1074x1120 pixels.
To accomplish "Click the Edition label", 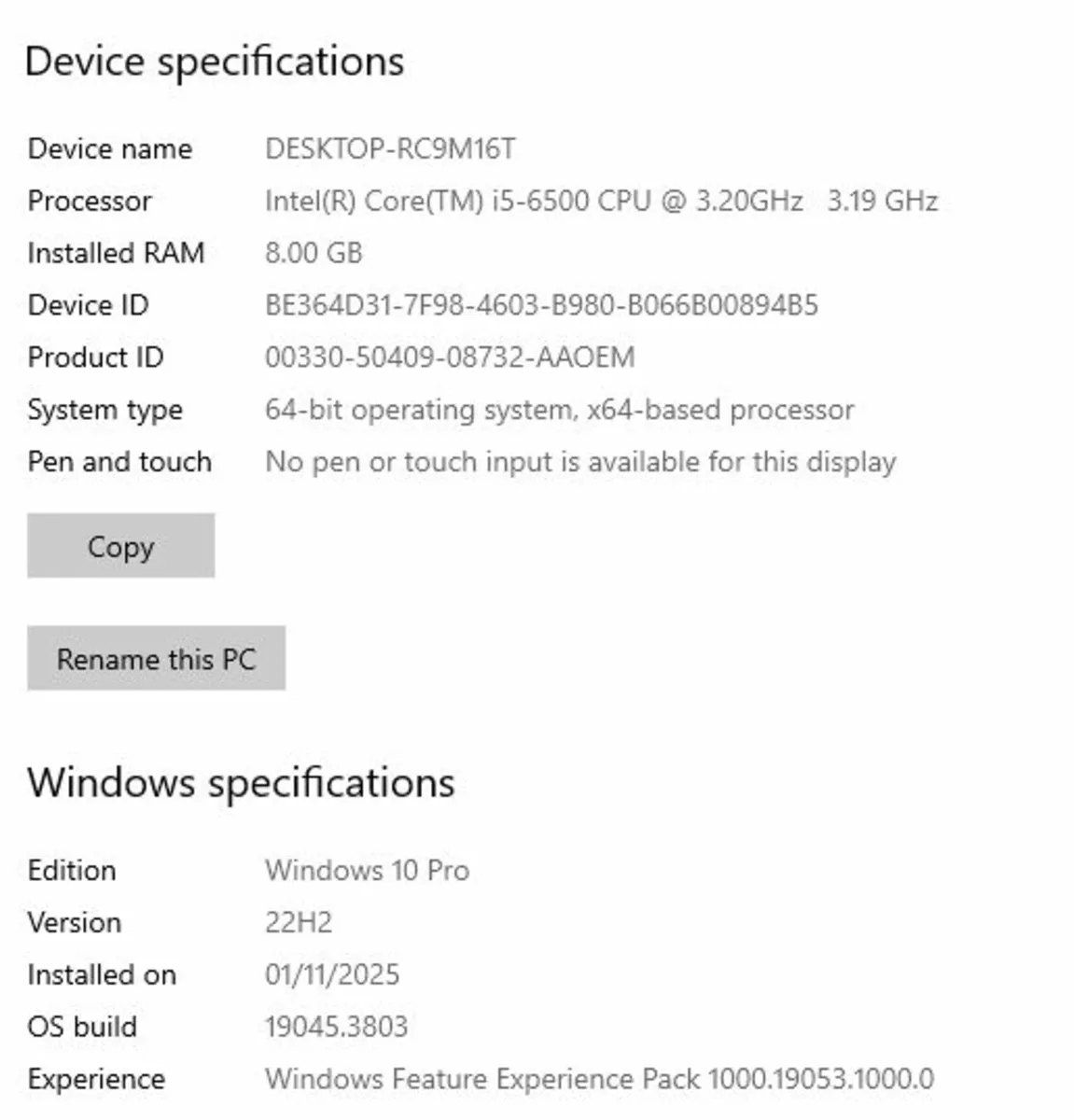I will click(x=72, y=870).
